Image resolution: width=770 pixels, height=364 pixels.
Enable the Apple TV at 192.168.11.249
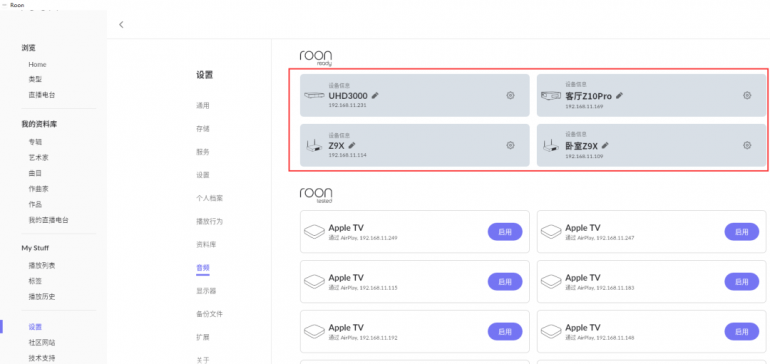click(x=505, y=232)
